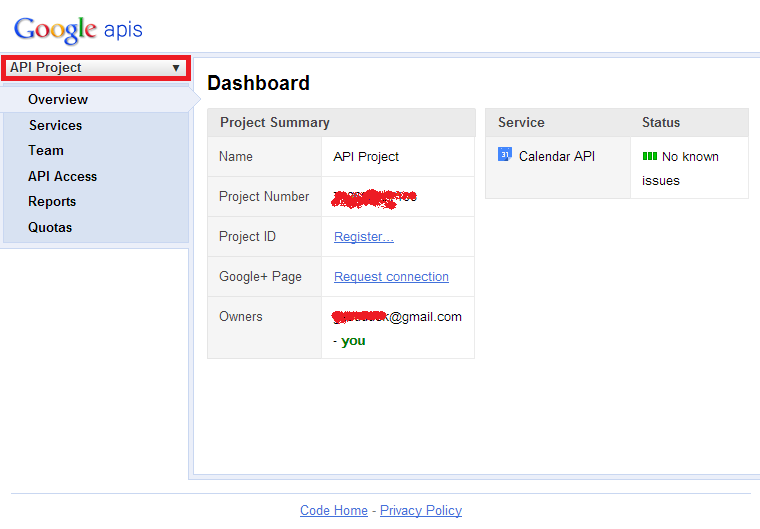
Task: Open the API Project dropdown
Action: pos(96,67)
